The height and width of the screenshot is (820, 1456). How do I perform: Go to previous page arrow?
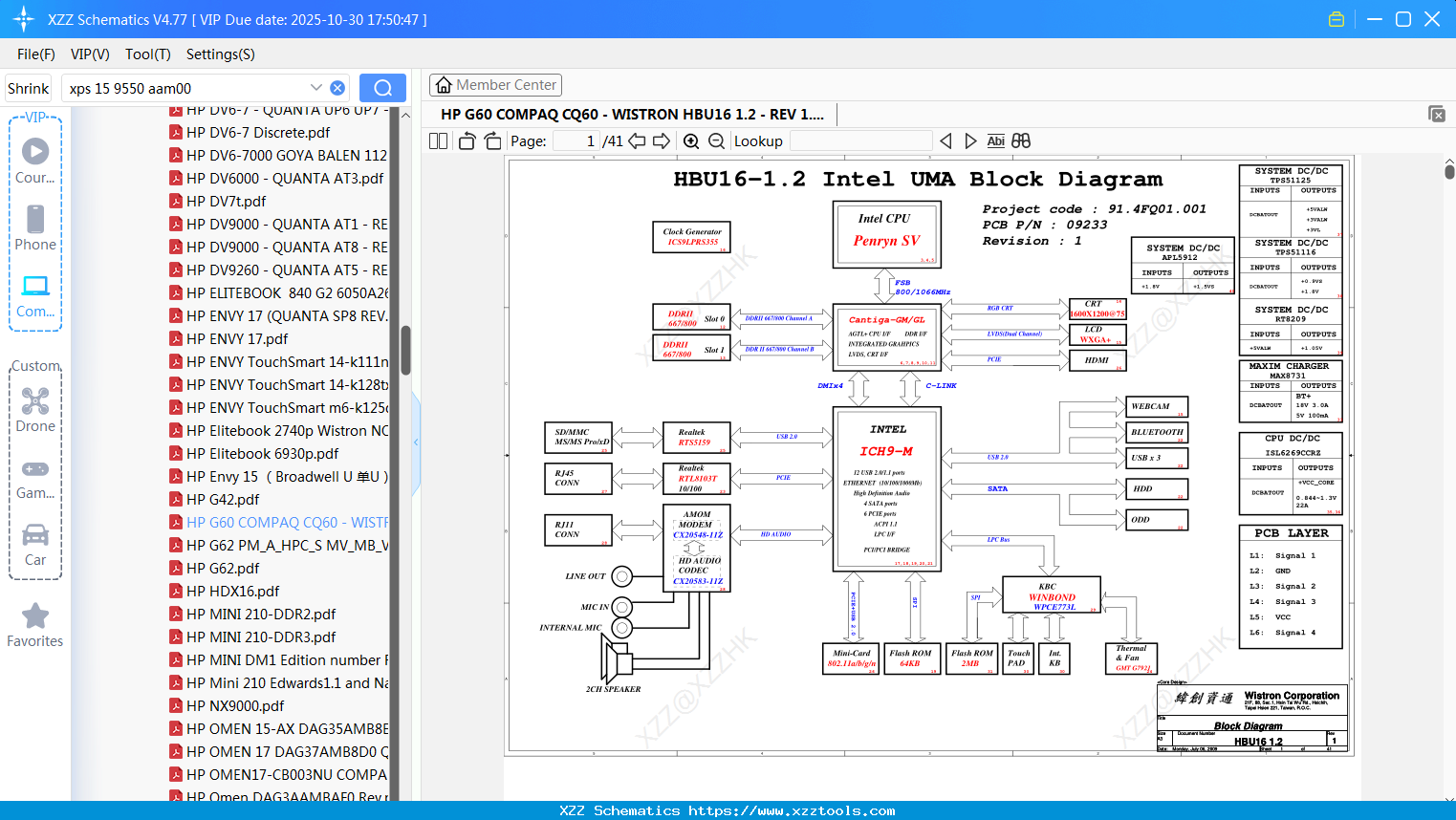(637, 140)
